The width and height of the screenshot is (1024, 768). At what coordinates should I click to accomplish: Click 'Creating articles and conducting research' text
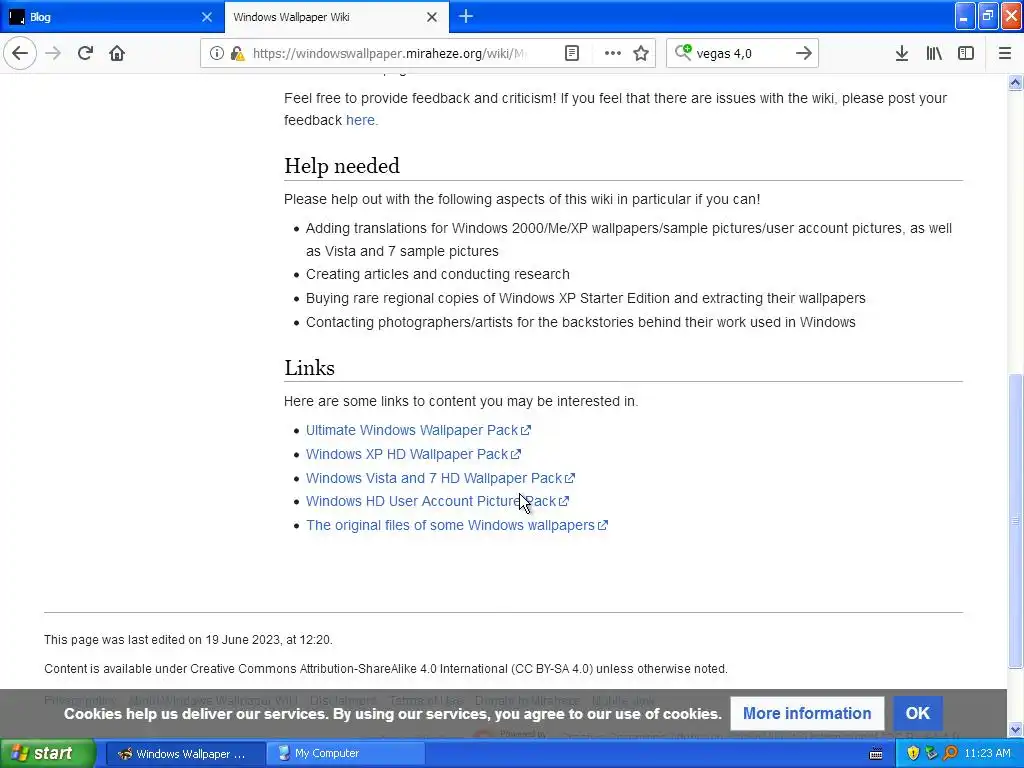(438, 274)
